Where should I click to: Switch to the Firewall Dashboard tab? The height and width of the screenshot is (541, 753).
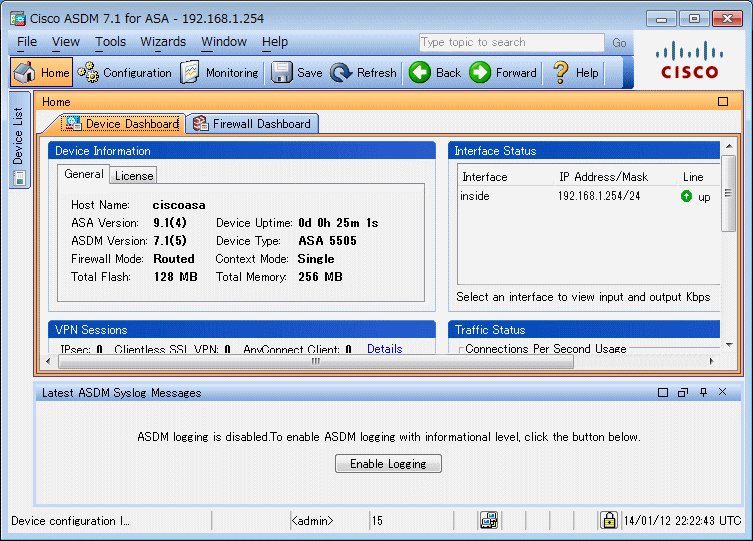[x=252, y=124]
